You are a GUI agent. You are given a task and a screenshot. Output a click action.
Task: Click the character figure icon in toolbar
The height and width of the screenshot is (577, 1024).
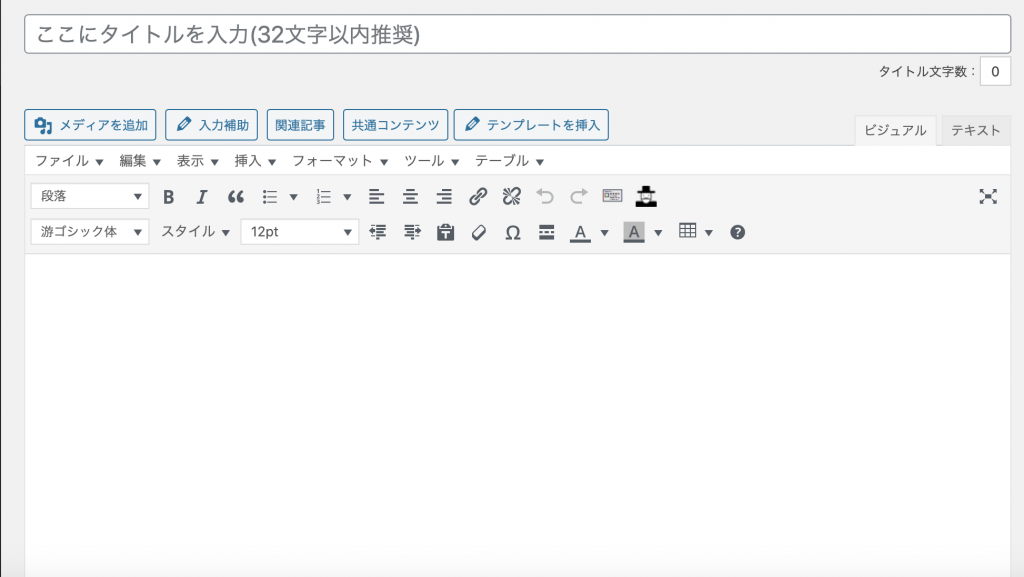click(646, 196)
